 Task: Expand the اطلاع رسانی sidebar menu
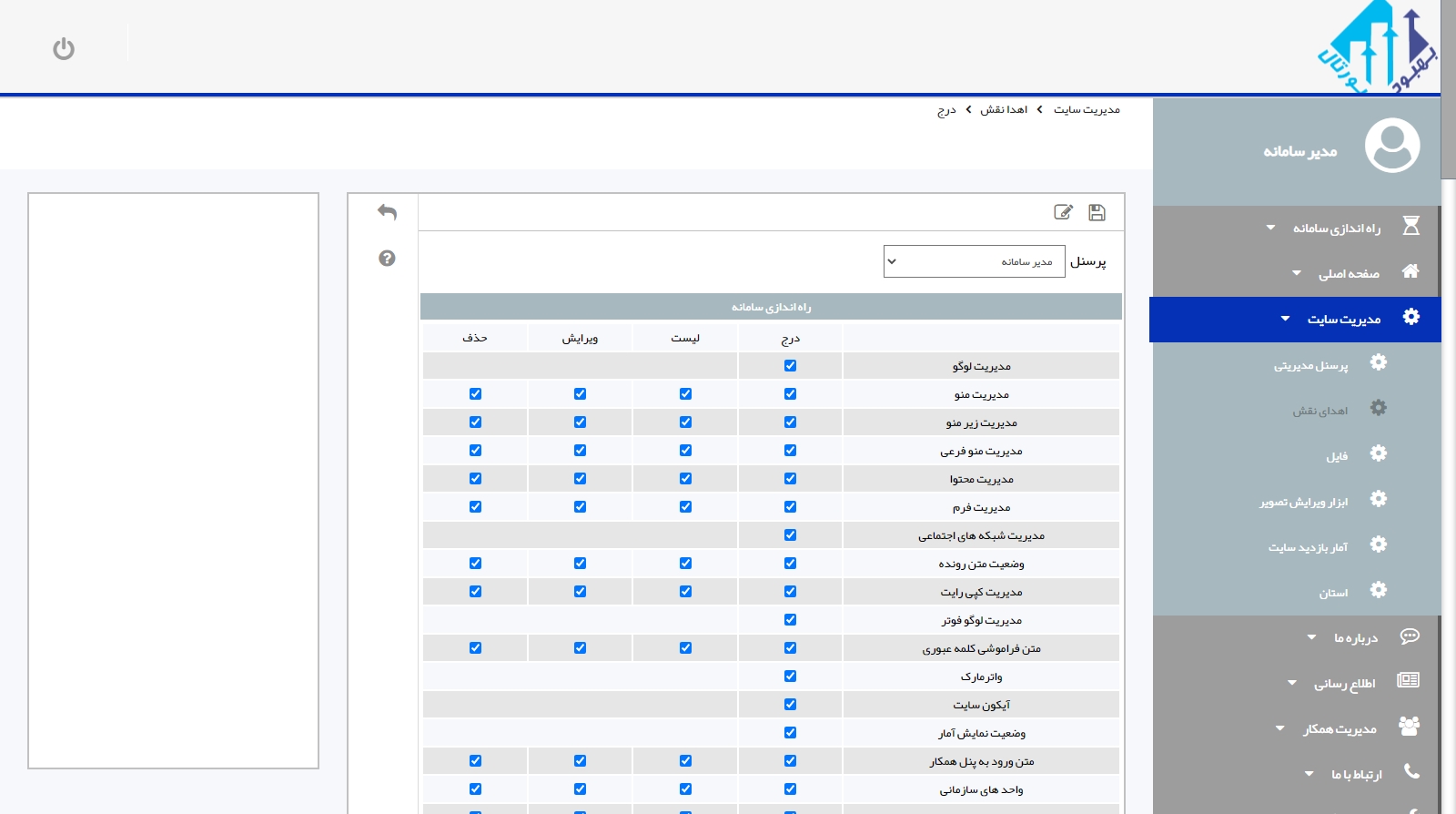[1344, 684]
